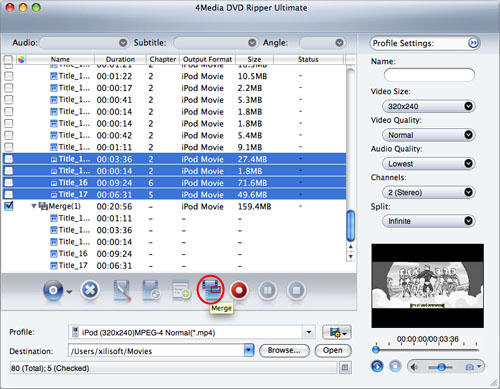Click the status bar log icon
The height and width of the screenshot is (389, 500).
point(345,368)
